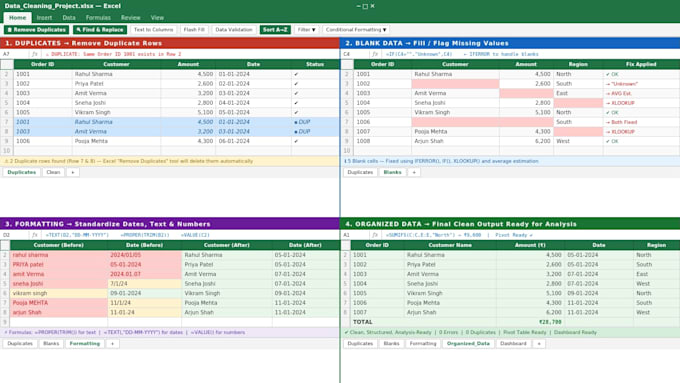
Task: Open the View ribbon tab
Action: click(157, 18)
